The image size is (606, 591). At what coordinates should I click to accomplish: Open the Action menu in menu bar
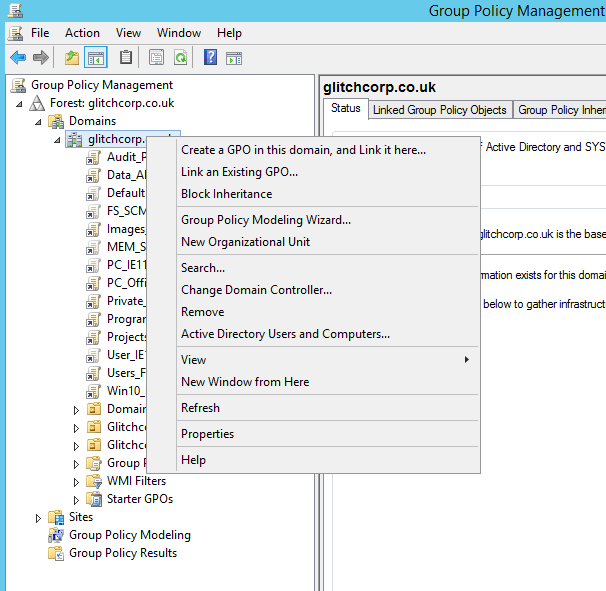coord(82,33)
